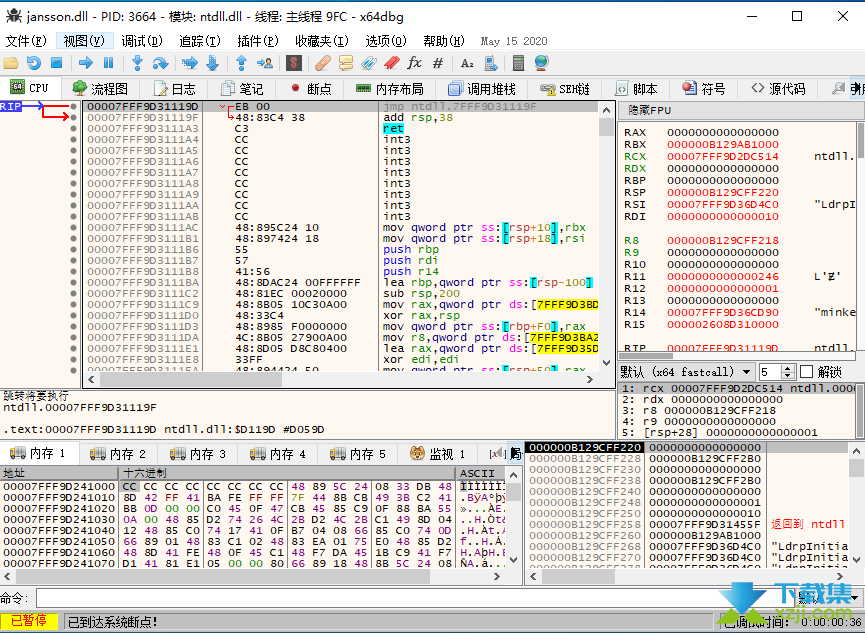Open the 收藏夹 (Favourites) menu

pyautogui.click(x=322, y=41)
